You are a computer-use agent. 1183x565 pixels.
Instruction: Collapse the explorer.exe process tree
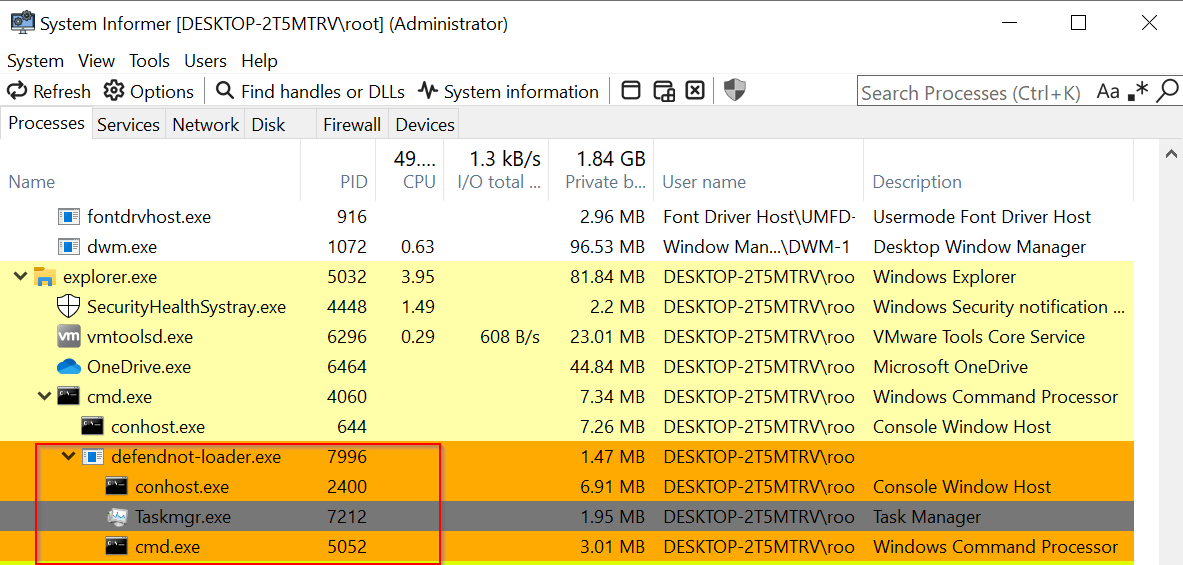tap(18, 277)
